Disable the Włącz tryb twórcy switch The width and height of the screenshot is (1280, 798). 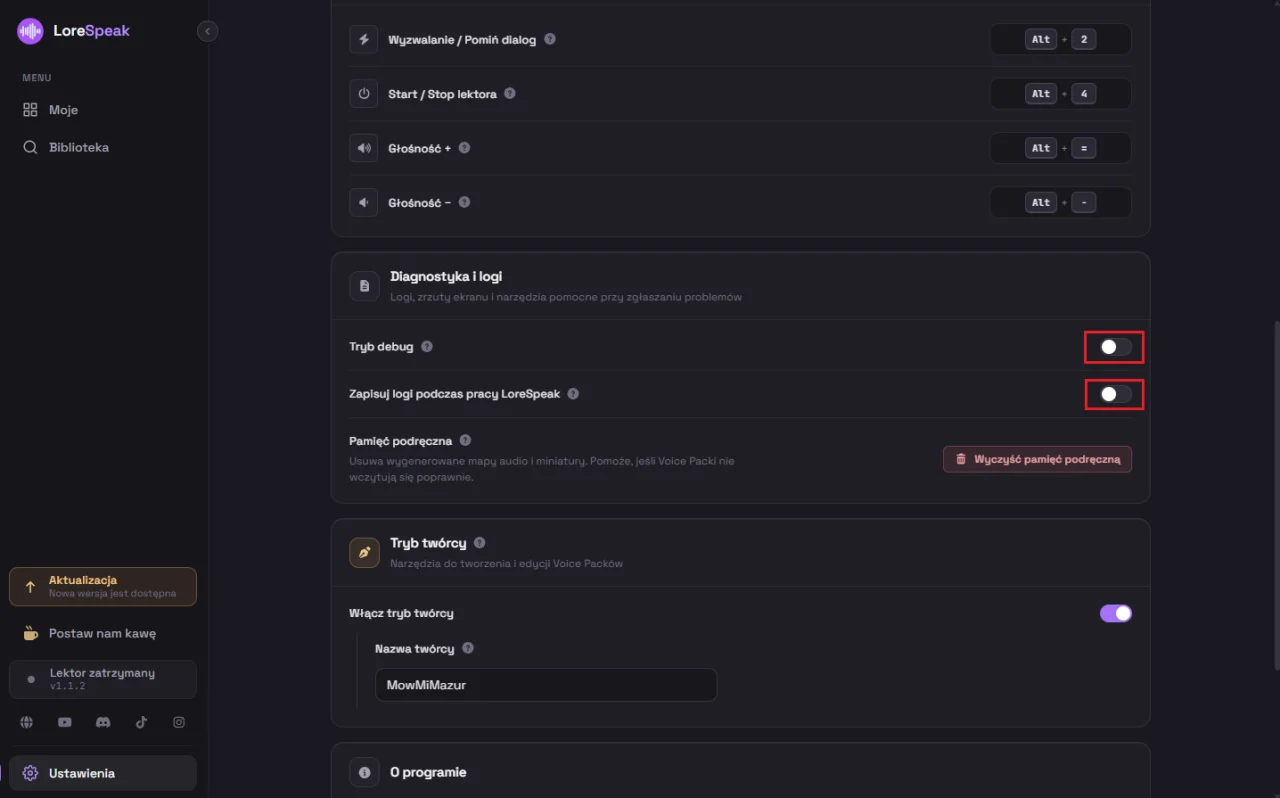(x=1116, y=613)
